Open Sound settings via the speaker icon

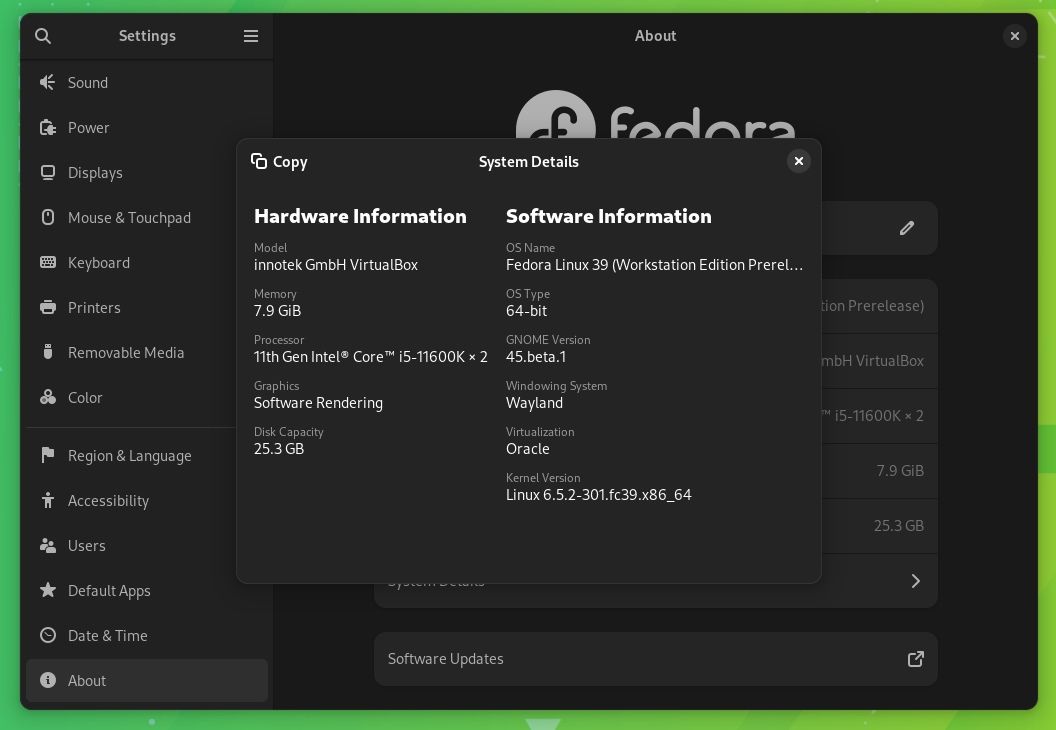point(47,82)
